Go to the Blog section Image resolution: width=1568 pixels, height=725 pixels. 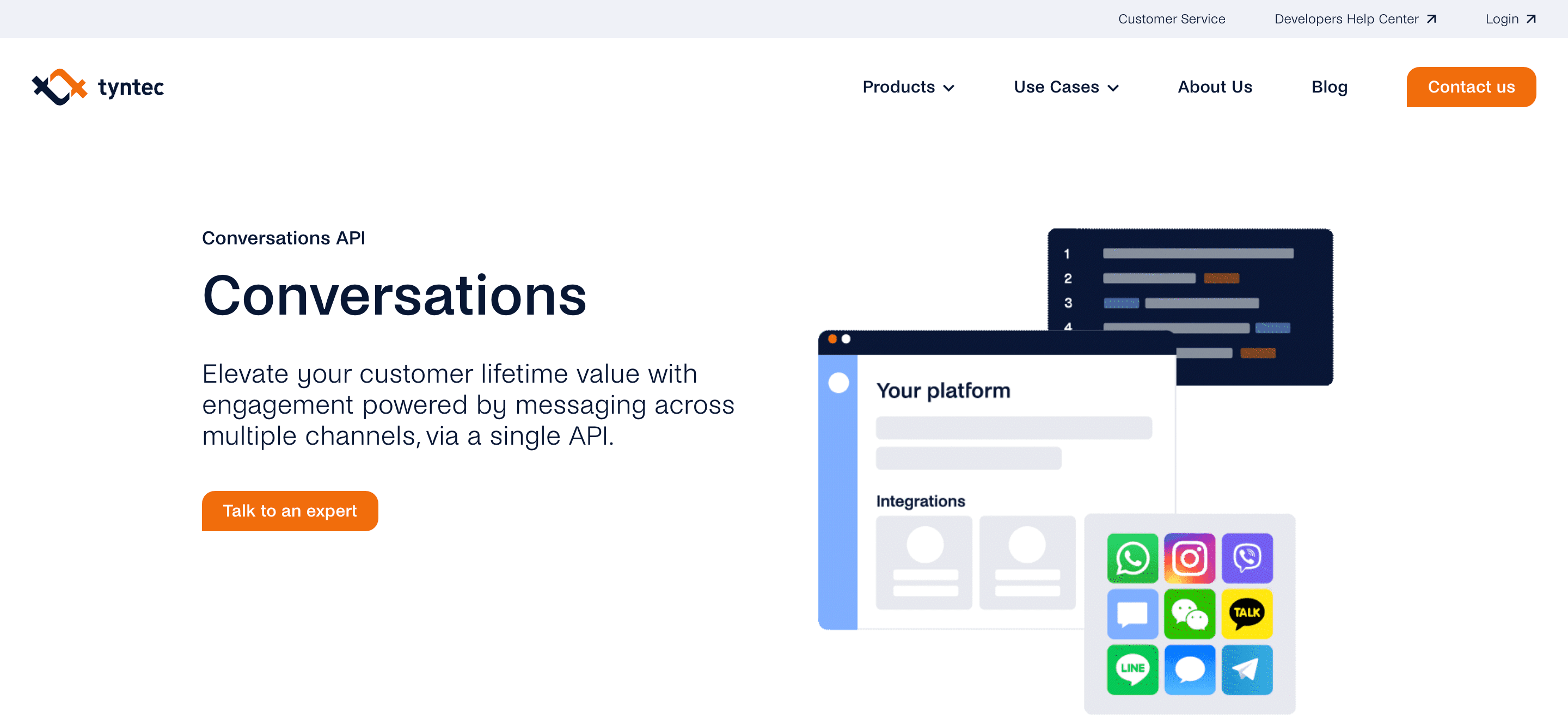coord(1329,87)
